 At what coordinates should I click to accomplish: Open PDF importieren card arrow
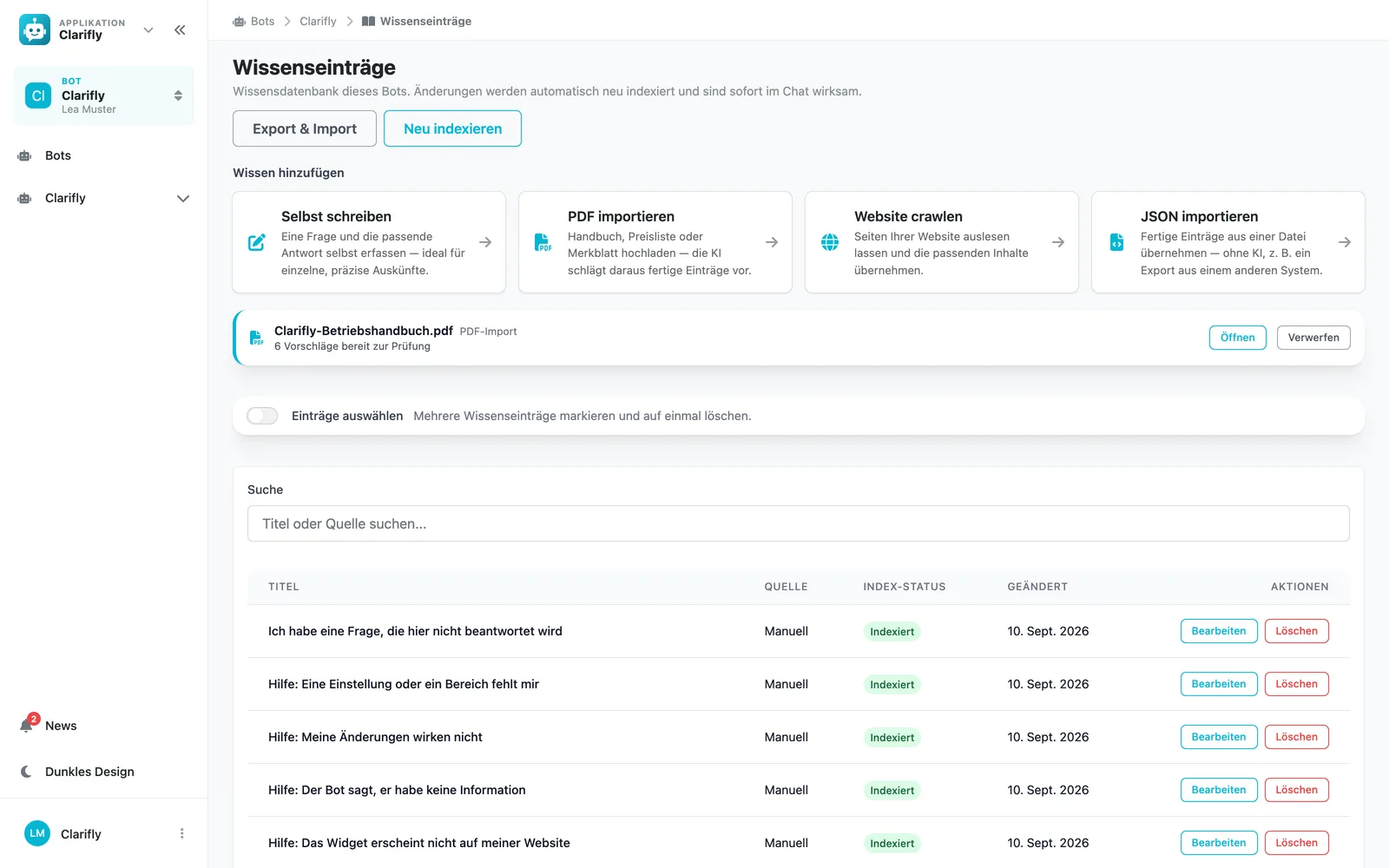pos(772,242)
